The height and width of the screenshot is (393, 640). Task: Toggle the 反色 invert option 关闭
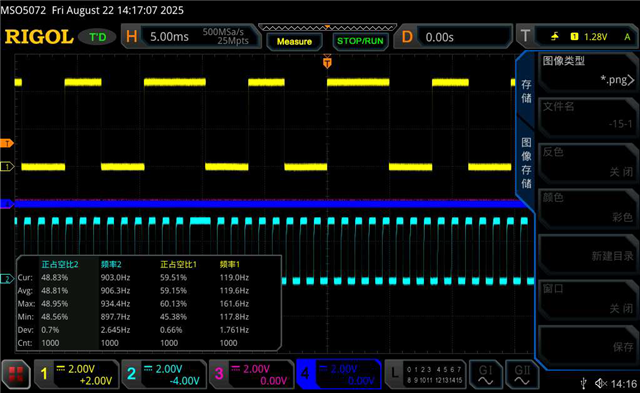[x=588, y=162]
